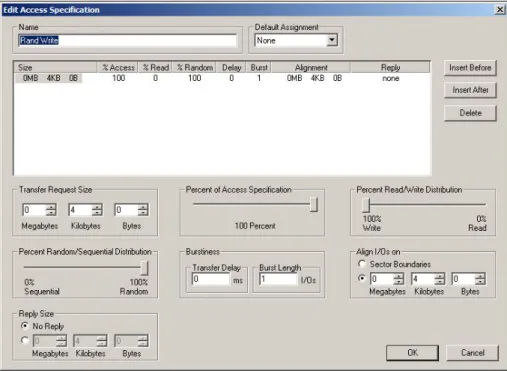Increase Transfer Request Size Bytes with up arrow
507x371 pixels.
143,207
